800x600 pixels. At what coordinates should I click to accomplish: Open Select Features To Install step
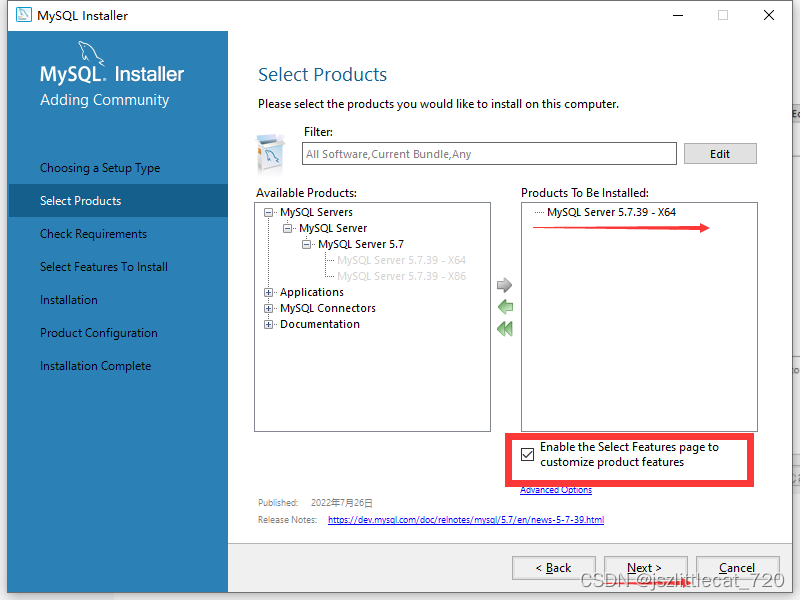(104, 267)
